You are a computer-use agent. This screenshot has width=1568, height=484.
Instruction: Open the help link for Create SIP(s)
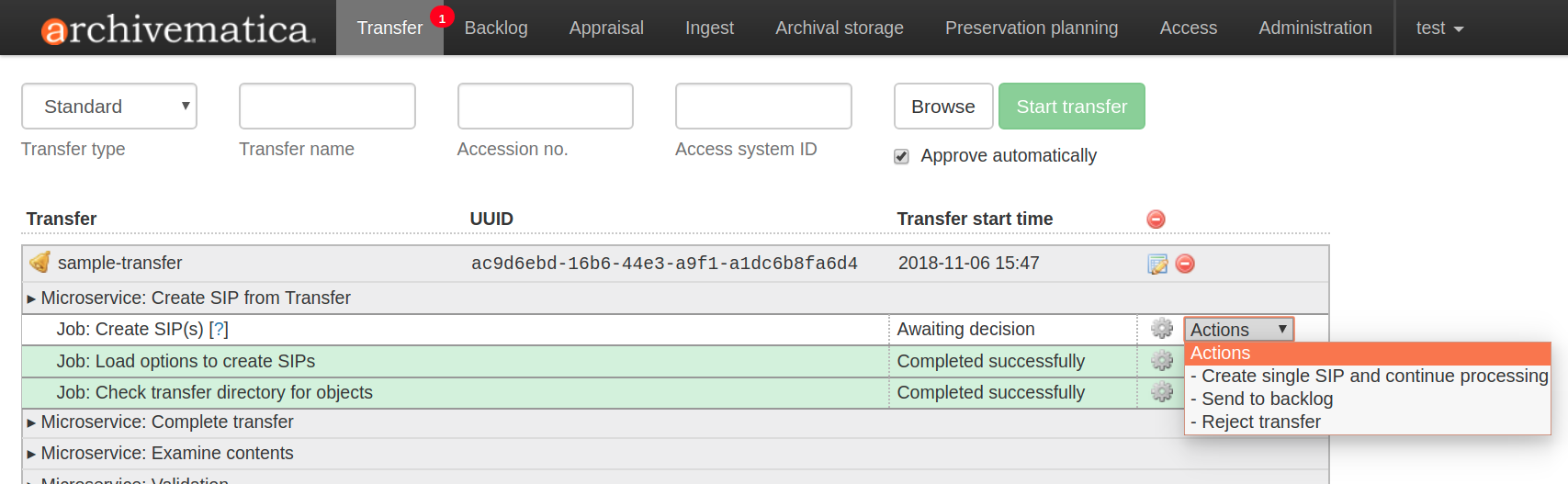[219, 330]
